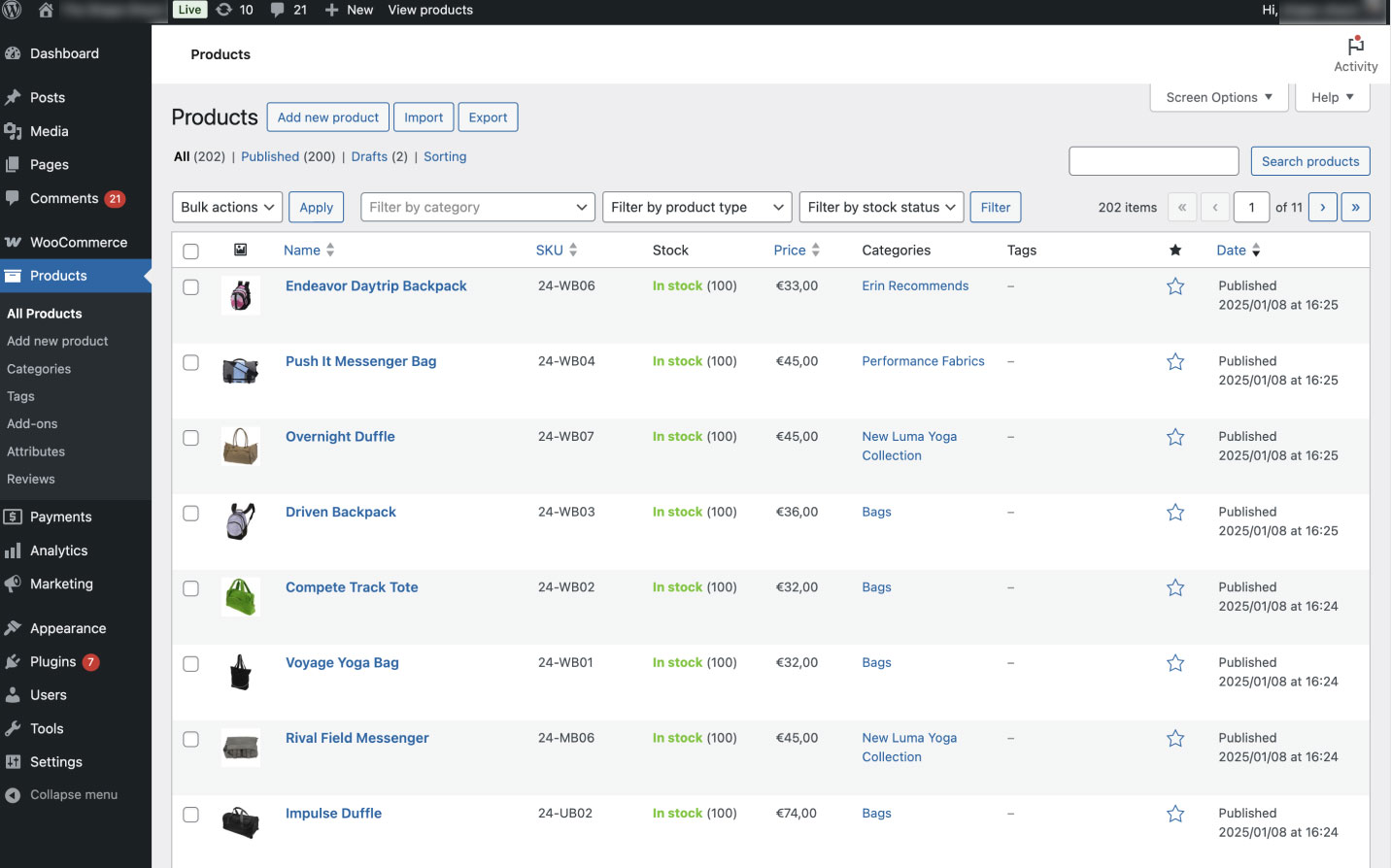Click the Add new product button

[328, 117]
